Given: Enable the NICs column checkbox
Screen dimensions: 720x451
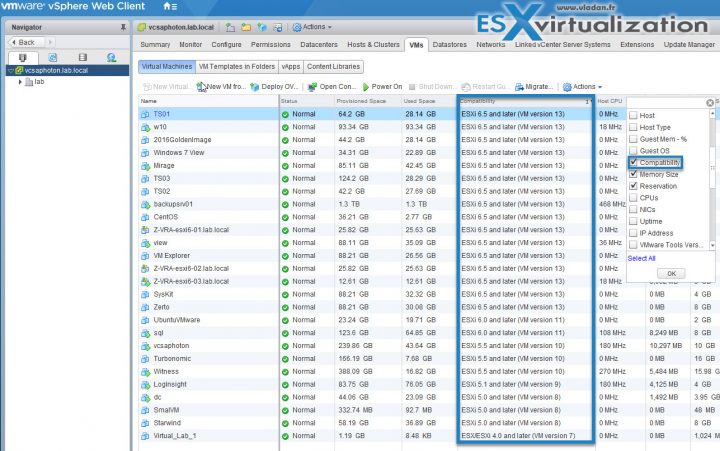Looking at the screenshot, I should 633,209.
